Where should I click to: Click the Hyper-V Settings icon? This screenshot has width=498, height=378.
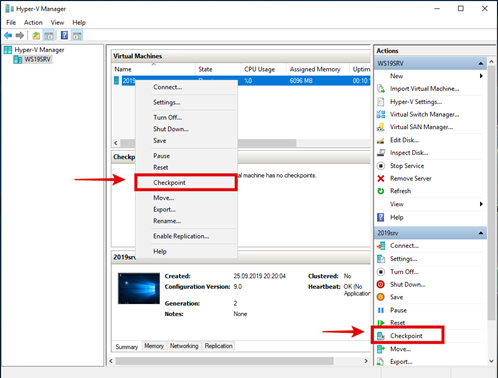click(381, 102)
